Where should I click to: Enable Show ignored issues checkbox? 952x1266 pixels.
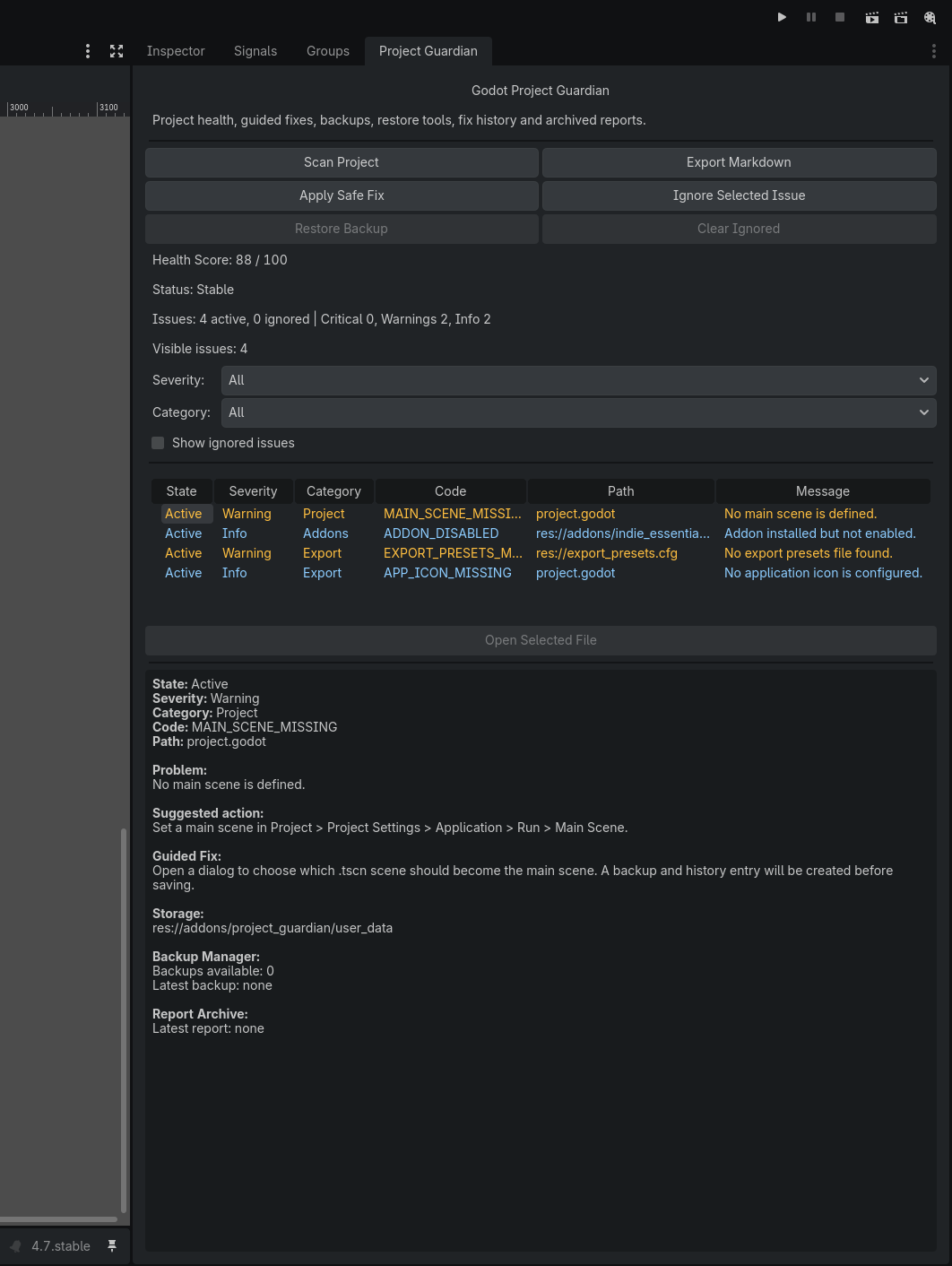tap(158, 443)
